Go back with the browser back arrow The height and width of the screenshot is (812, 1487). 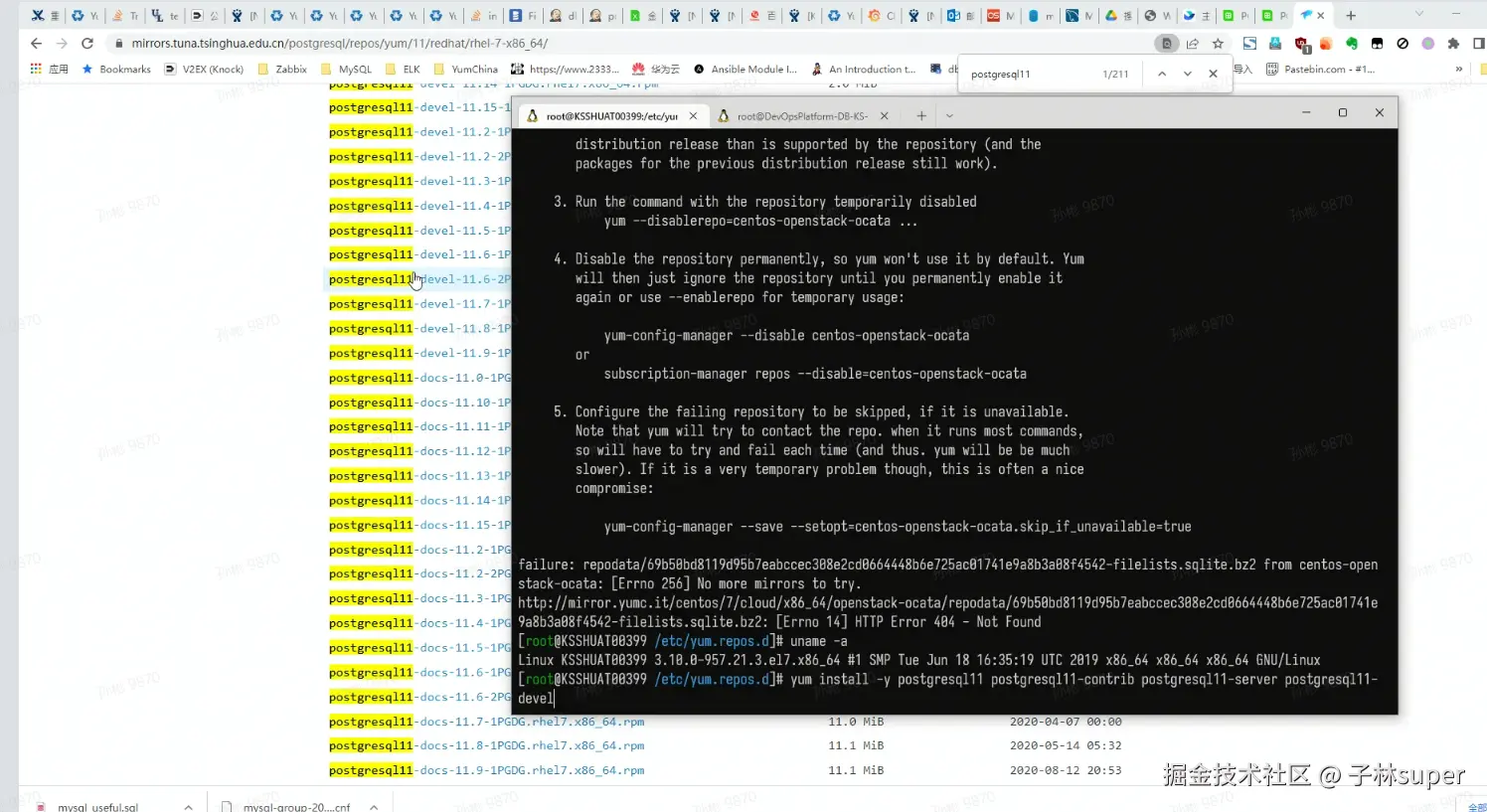pyautogui.click(x=36, y=44)
